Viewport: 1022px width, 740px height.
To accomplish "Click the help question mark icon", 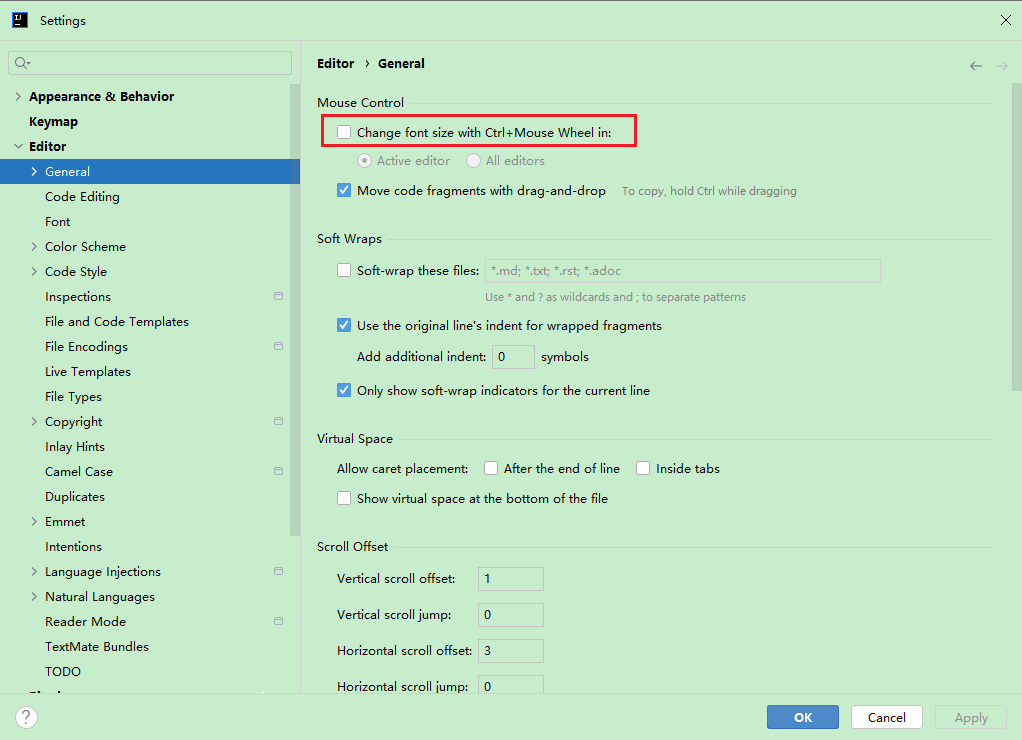I will (x=27, y=717).
